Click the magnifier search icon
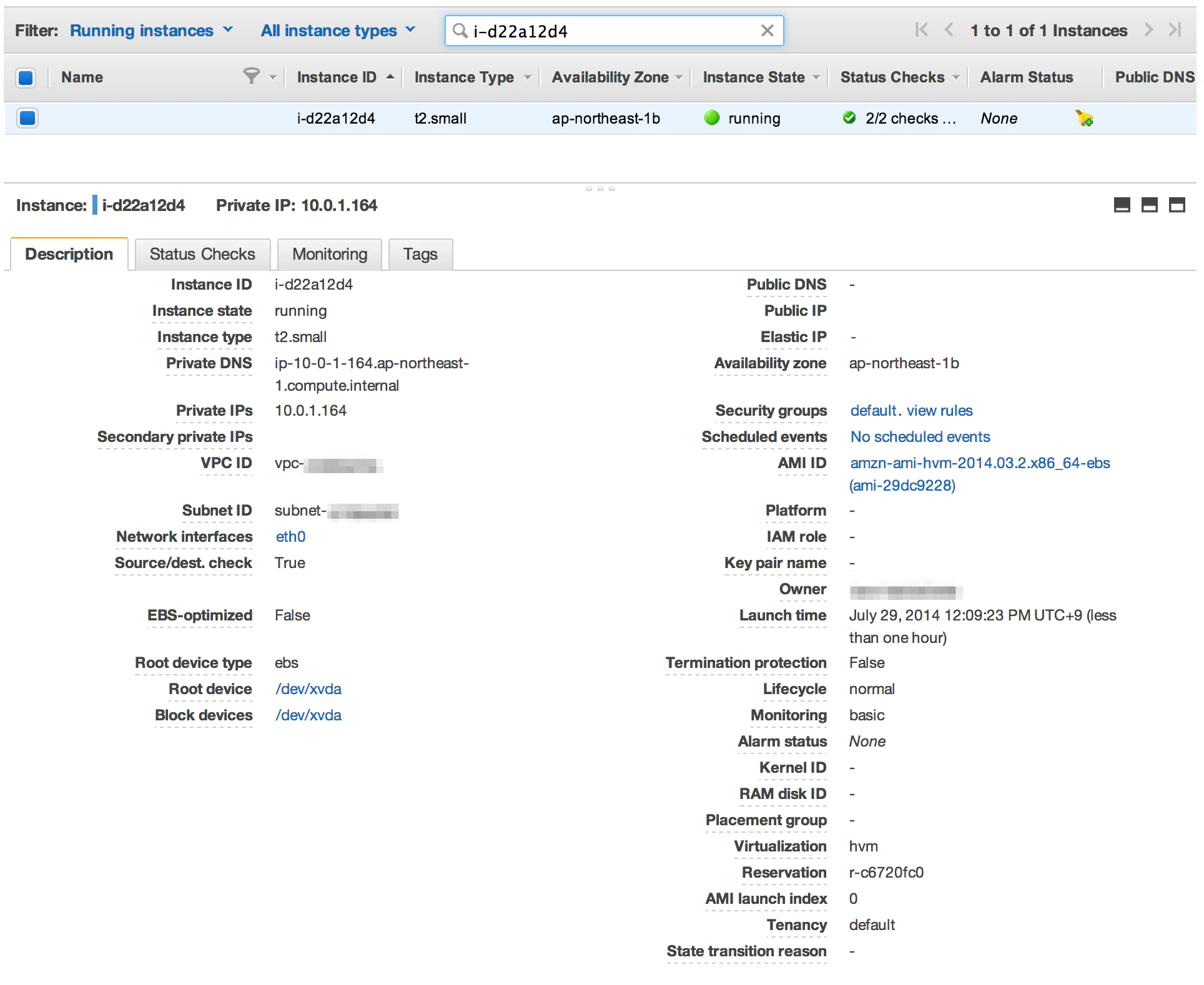The height and width of the screenshot is (985, 1204). click(x=460, y=31)
